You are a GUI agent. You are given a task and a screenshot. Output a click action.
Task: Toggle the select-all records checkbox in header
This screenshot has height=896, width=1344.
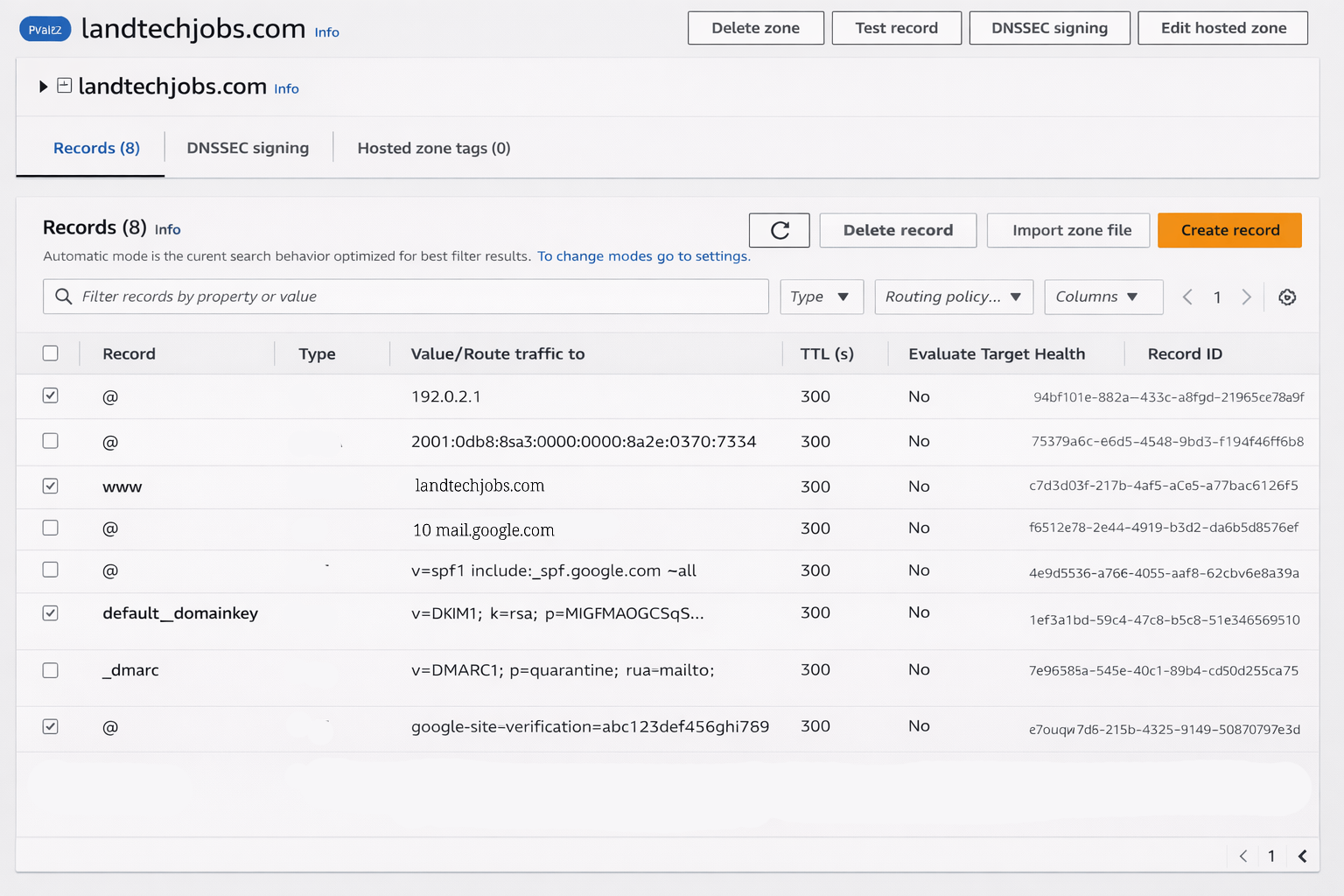tap(51, 353)
